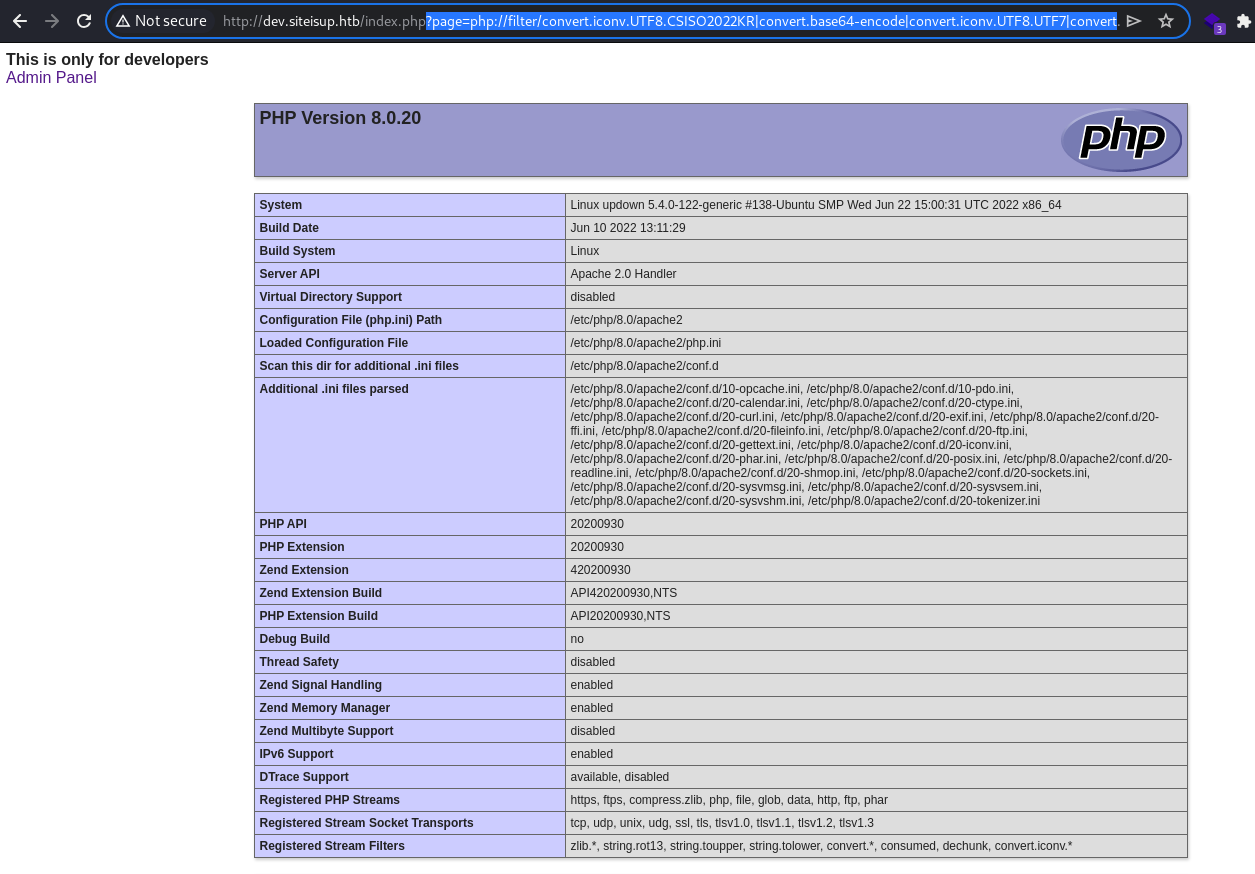
Task: Click the 'zlib.*, string.rot13' filters value
Action: (821, 846)
